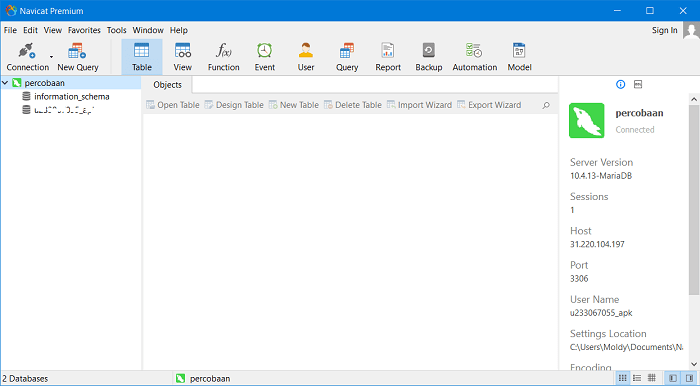Toggle the right information pane

pos(689,378)
